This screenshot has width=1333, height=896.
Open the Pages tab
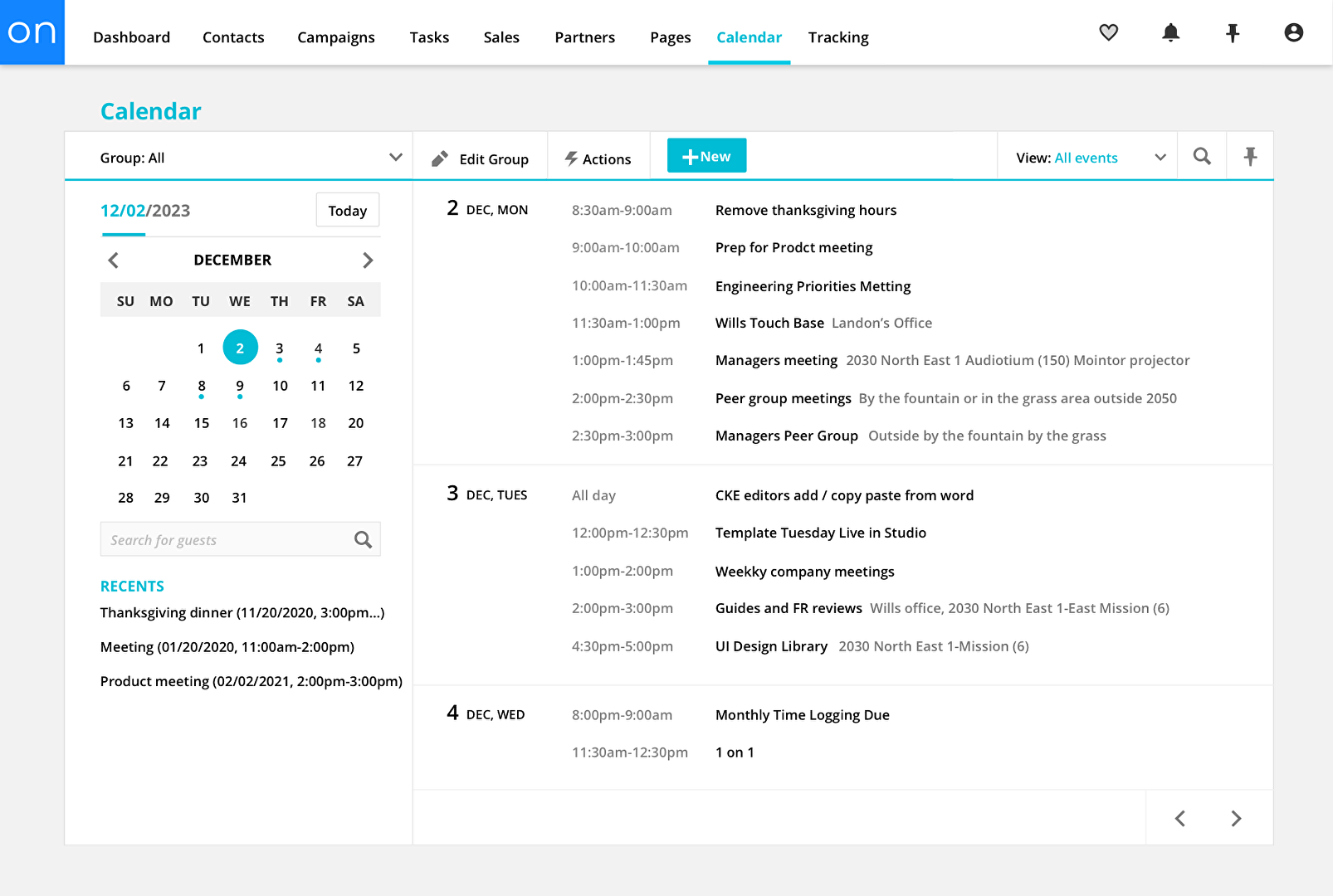coord(671,37)
